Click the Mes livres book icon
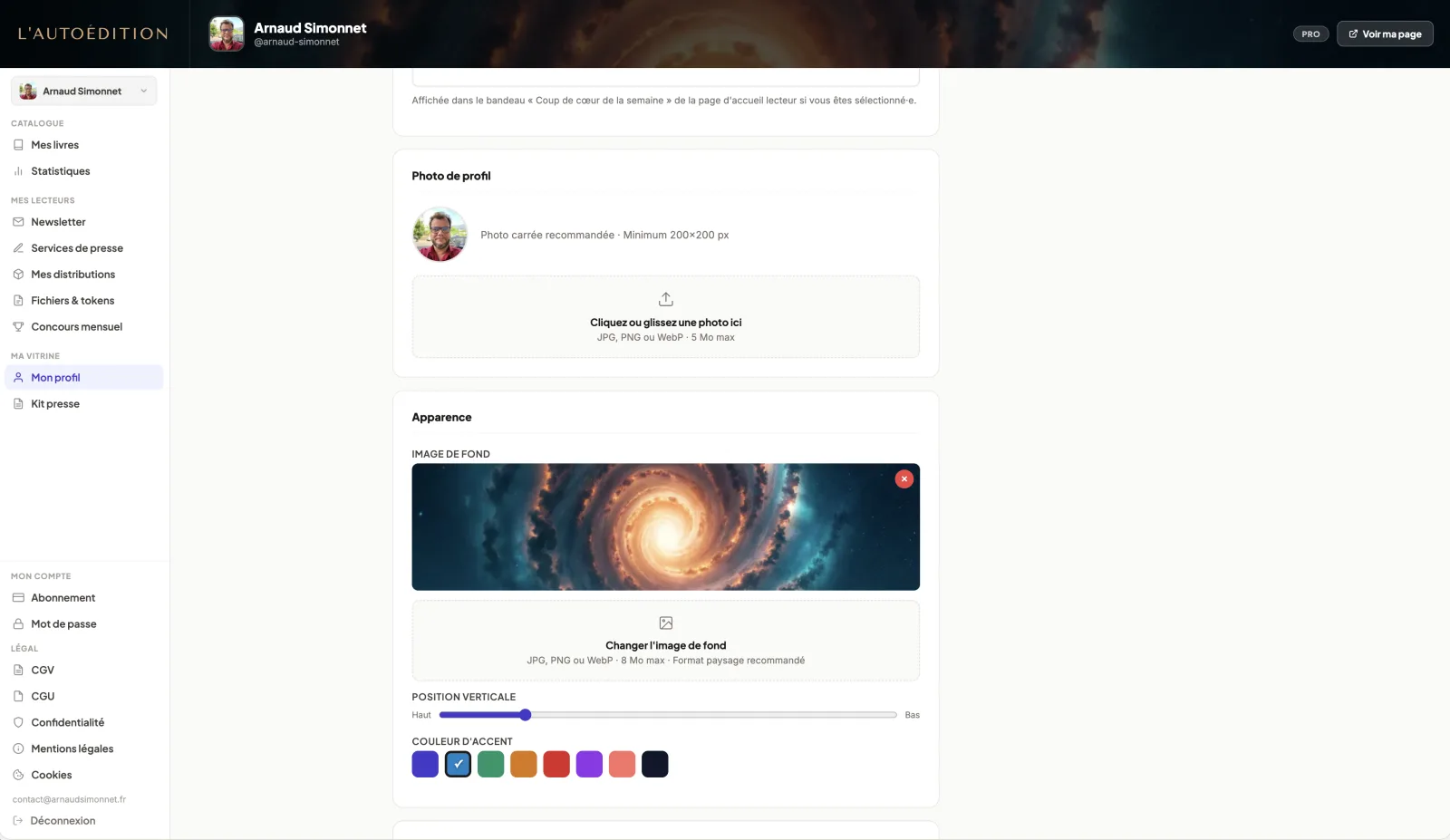The height and width of the screenshot is (840, 1450). 18,145
